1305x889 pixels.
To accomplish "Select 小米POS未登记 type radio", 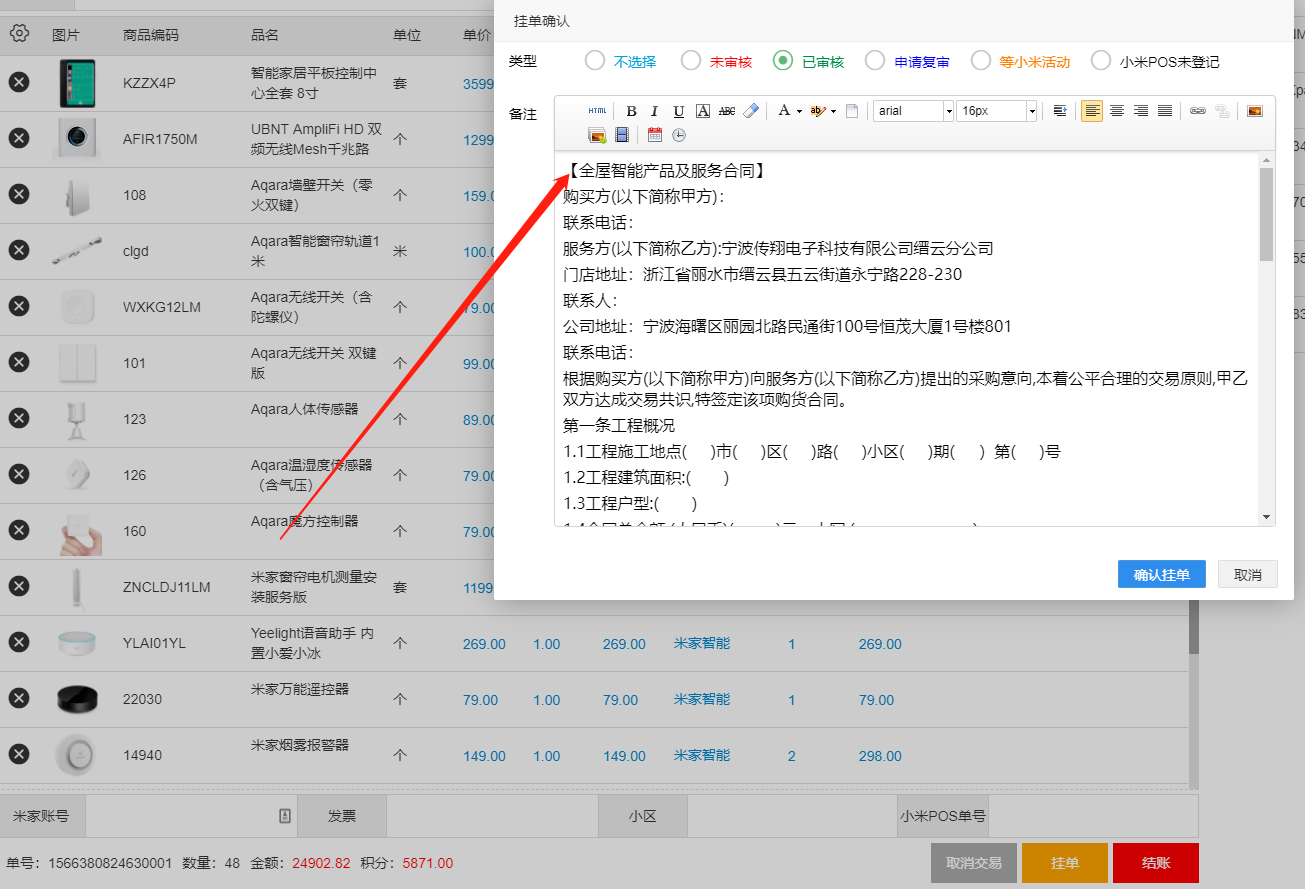I will [1101, 61].
